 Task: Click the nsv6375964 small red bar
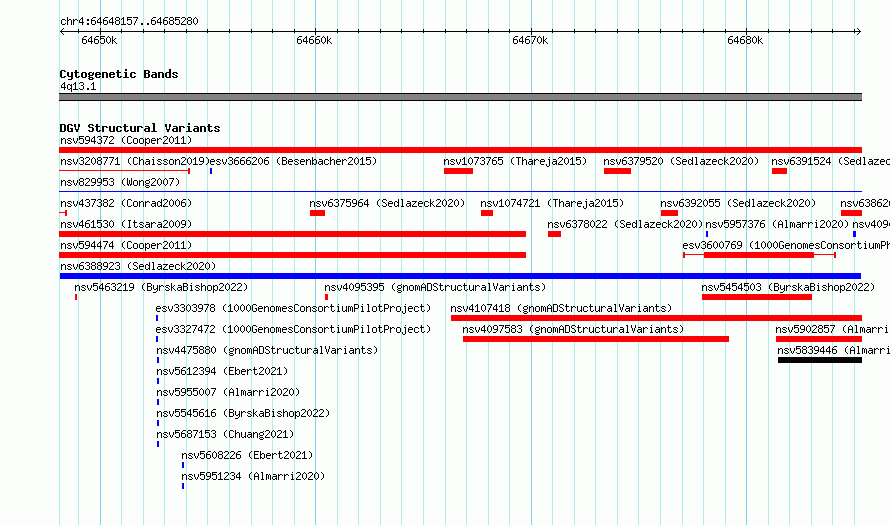coord(317,213)
